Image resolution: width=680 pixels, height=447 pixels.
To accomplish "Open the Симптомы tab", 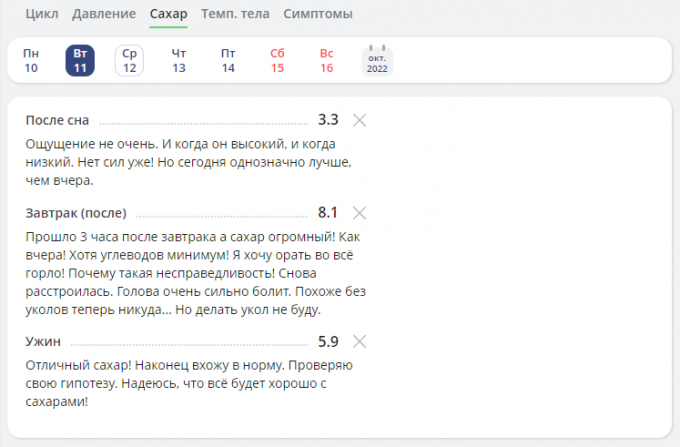I will coord(316,14).
